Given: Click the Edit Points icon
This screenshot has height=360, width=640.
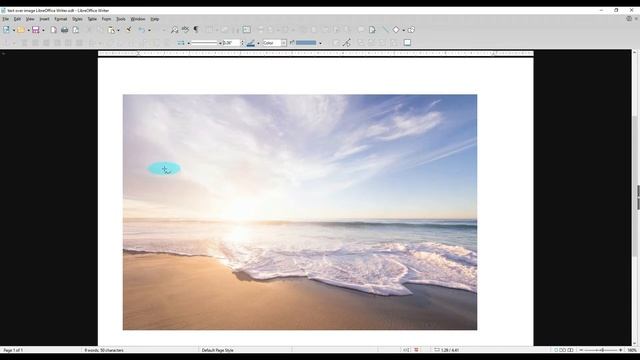Looking at the screenshot, I should (x=347, y=42).
